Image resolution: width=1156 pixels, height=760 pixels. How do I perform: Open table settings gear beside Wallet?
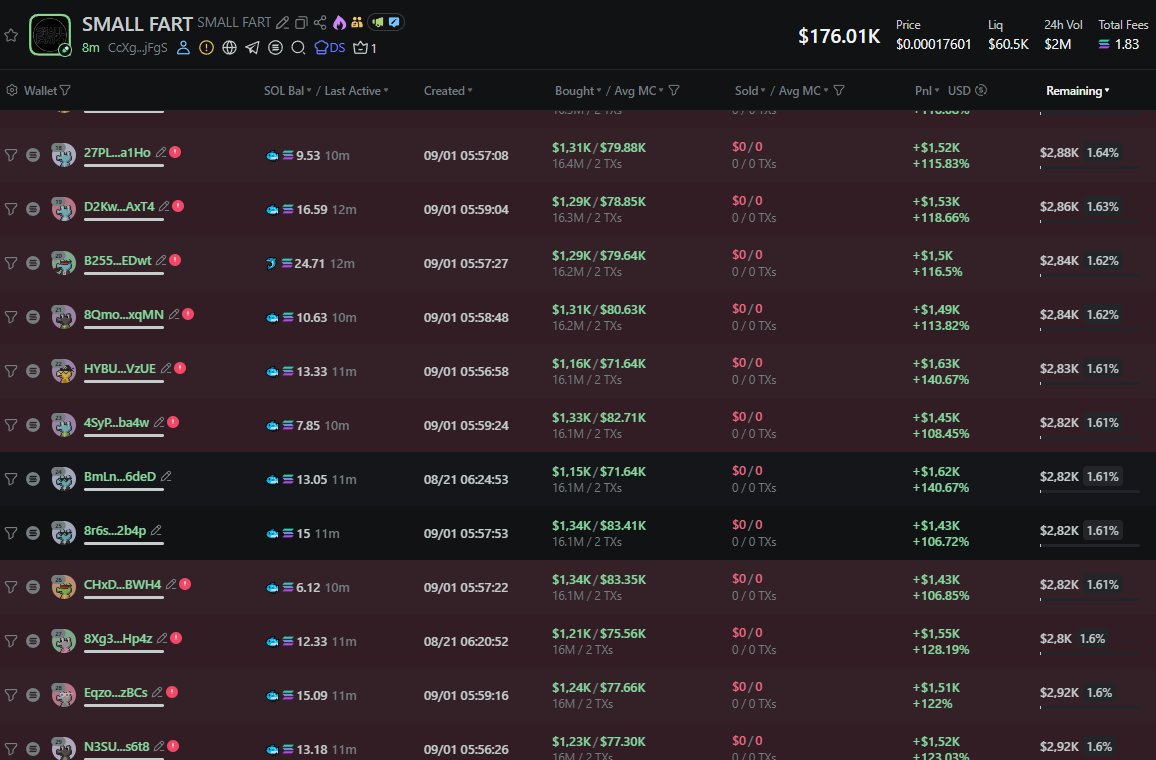[x=12, y=91]
